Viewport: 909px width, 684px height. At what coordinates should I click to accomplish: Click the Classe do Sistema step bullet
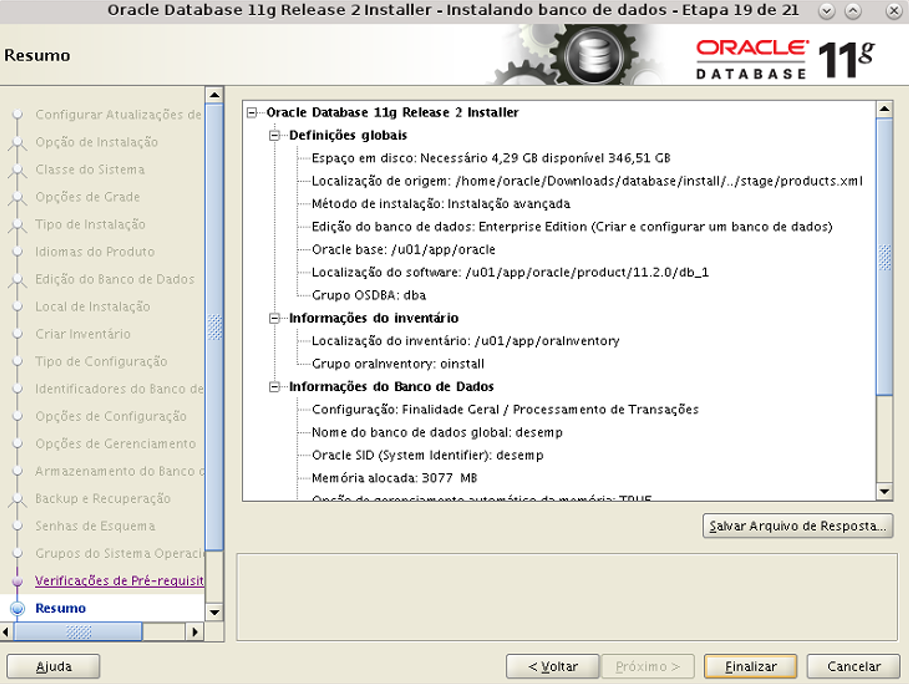17,169
